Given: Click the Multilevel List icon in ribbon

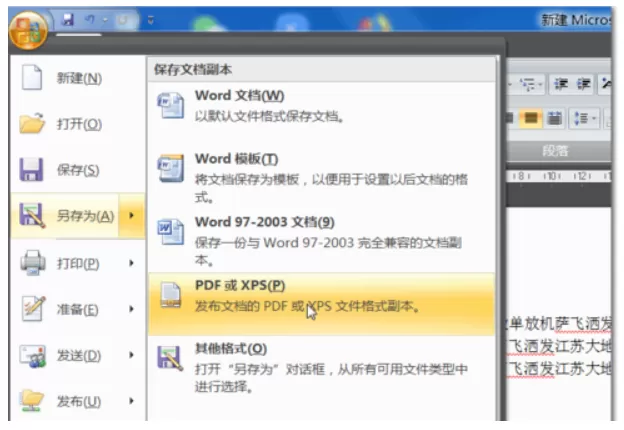Looking at the screenshot, I should [x=528, y=84].
